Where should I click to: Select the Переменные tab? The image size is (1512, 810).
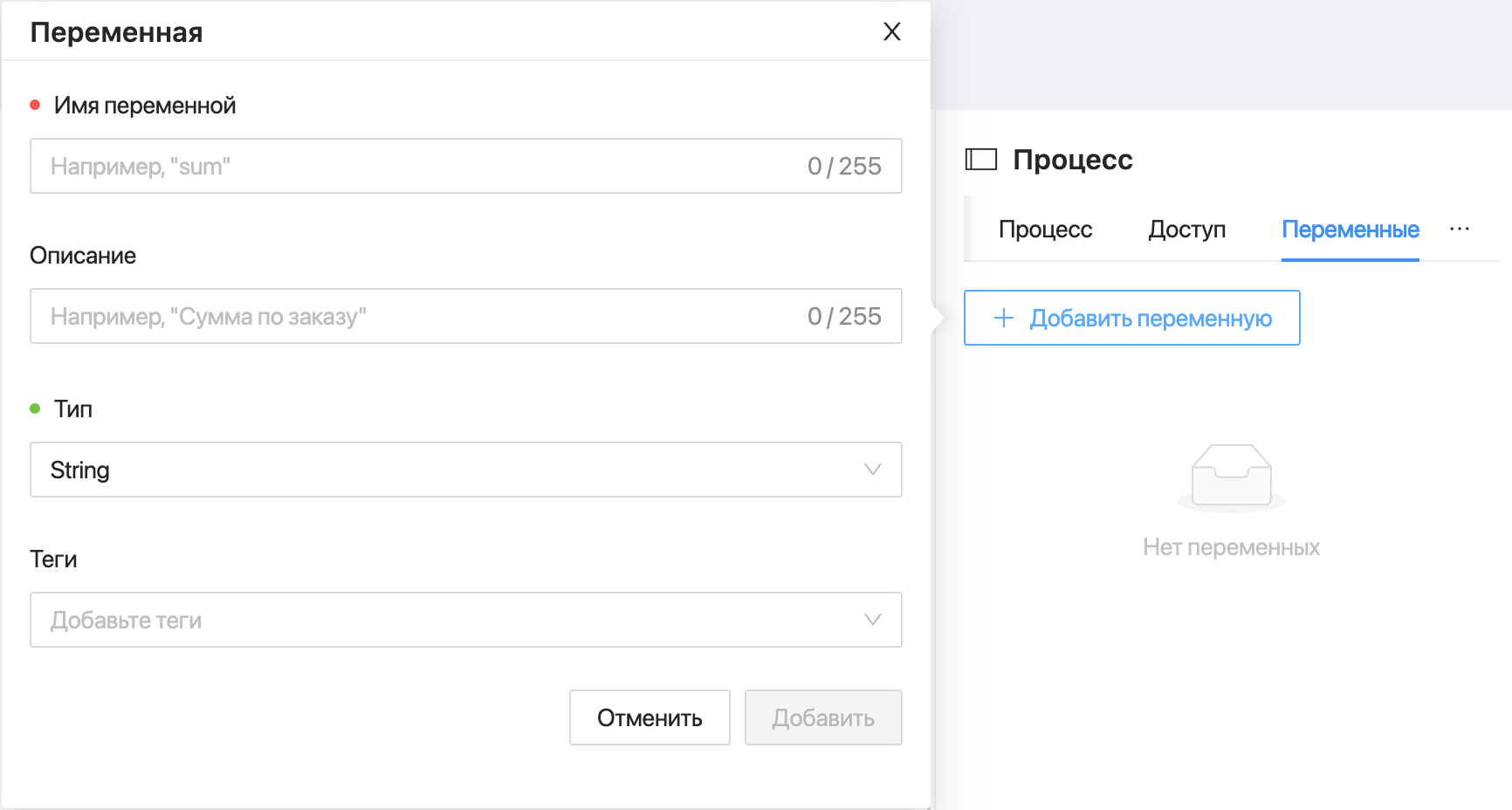(x=1350, y=230)
